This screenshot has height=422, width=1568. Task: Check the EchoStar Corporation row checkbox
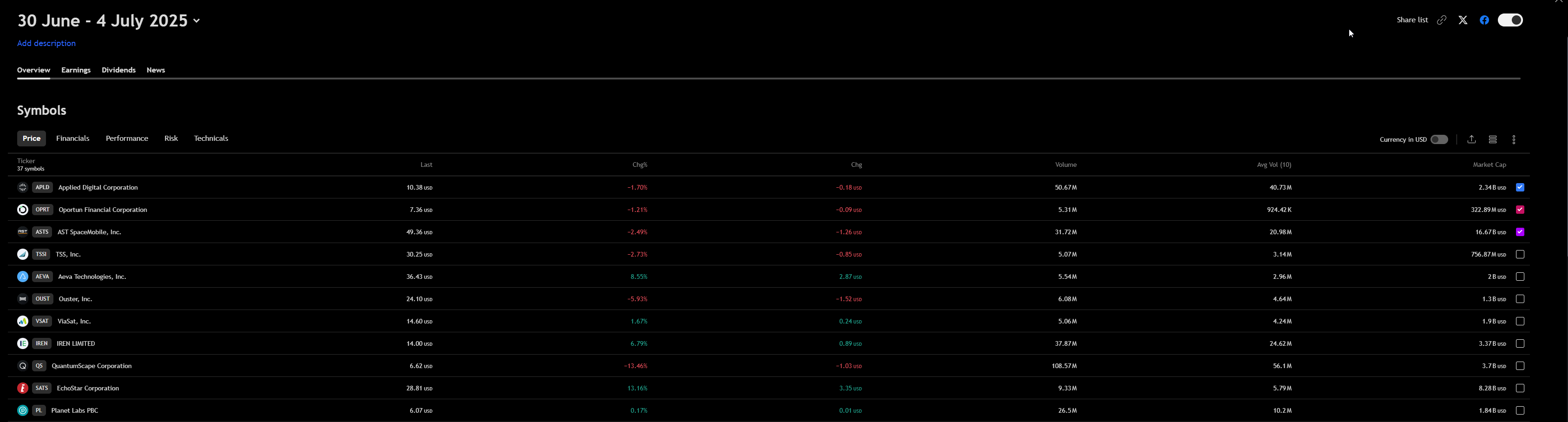[1520, 388]
